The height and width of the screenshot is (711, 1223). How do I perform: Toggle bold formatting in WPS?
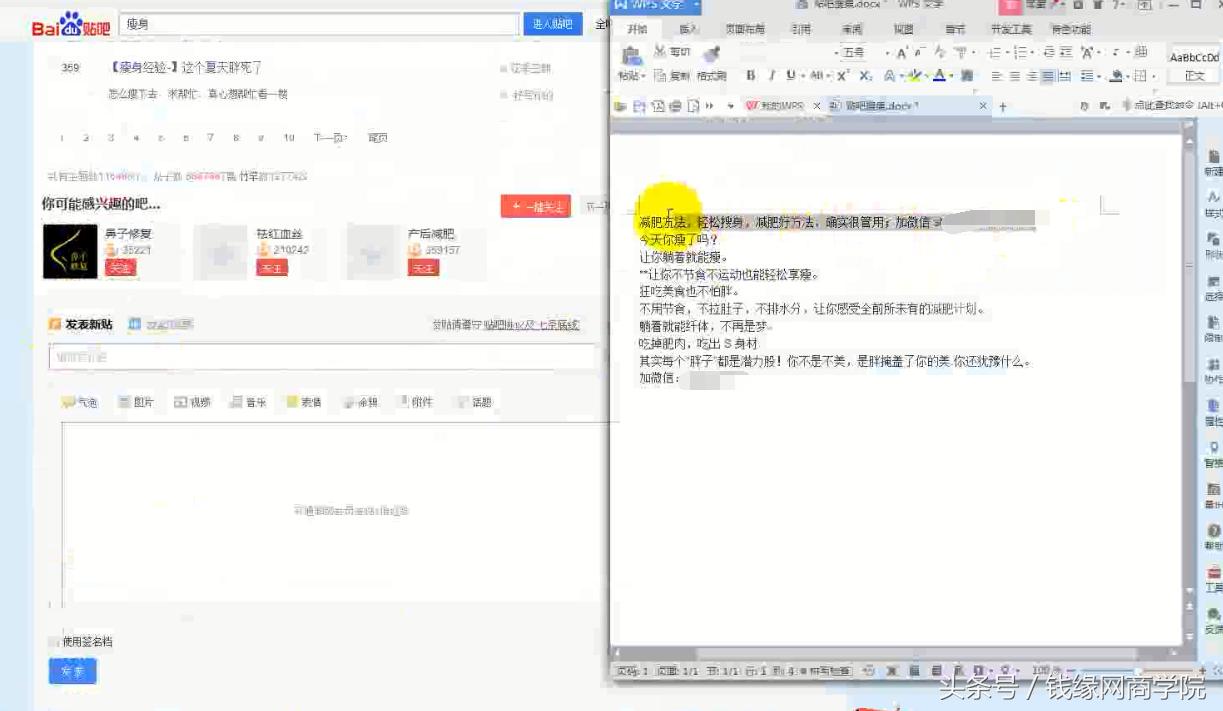(x=751, y=76)
